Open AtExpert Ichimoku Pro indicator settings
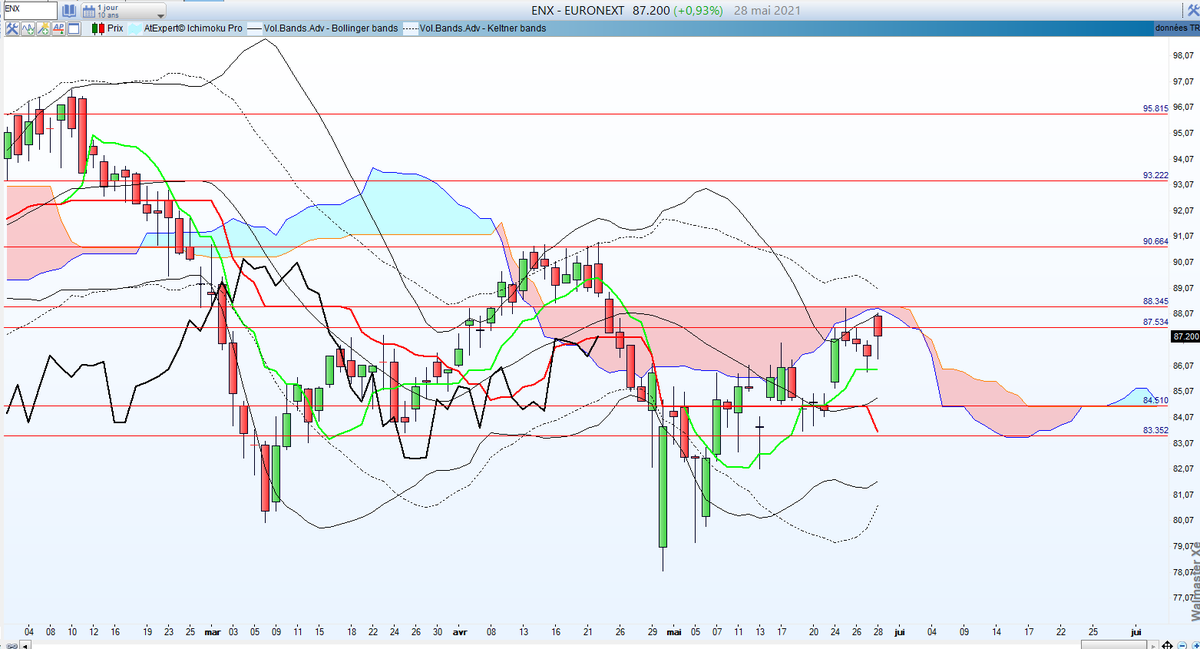 tap(193, 28)
